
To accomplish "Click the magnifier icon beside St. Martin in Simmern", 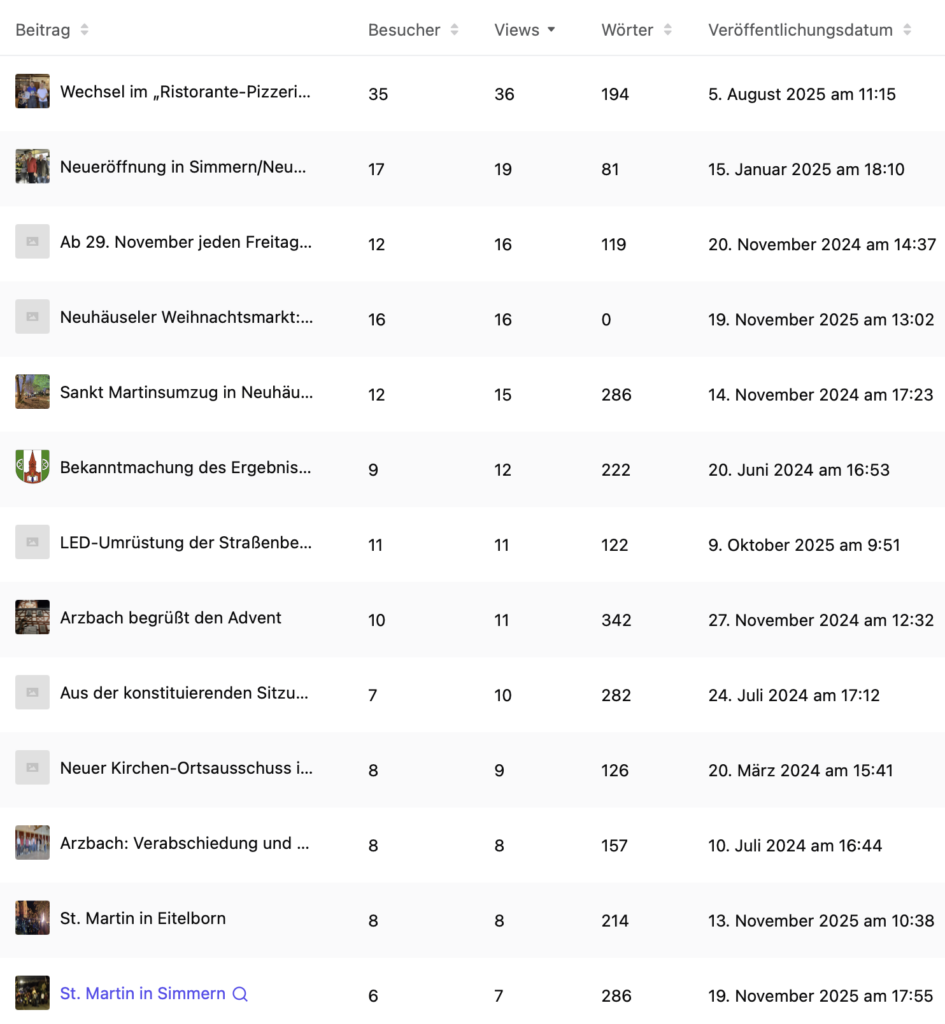I will (x=240, y=994).
